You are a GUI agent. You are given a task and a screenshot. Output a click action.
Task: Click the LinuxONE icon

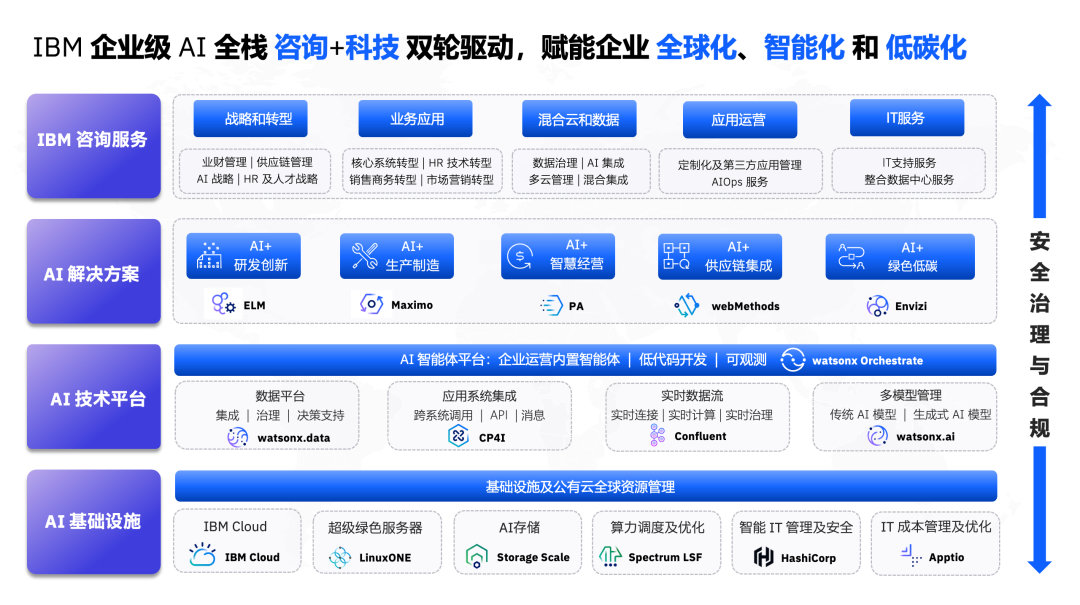340,557
